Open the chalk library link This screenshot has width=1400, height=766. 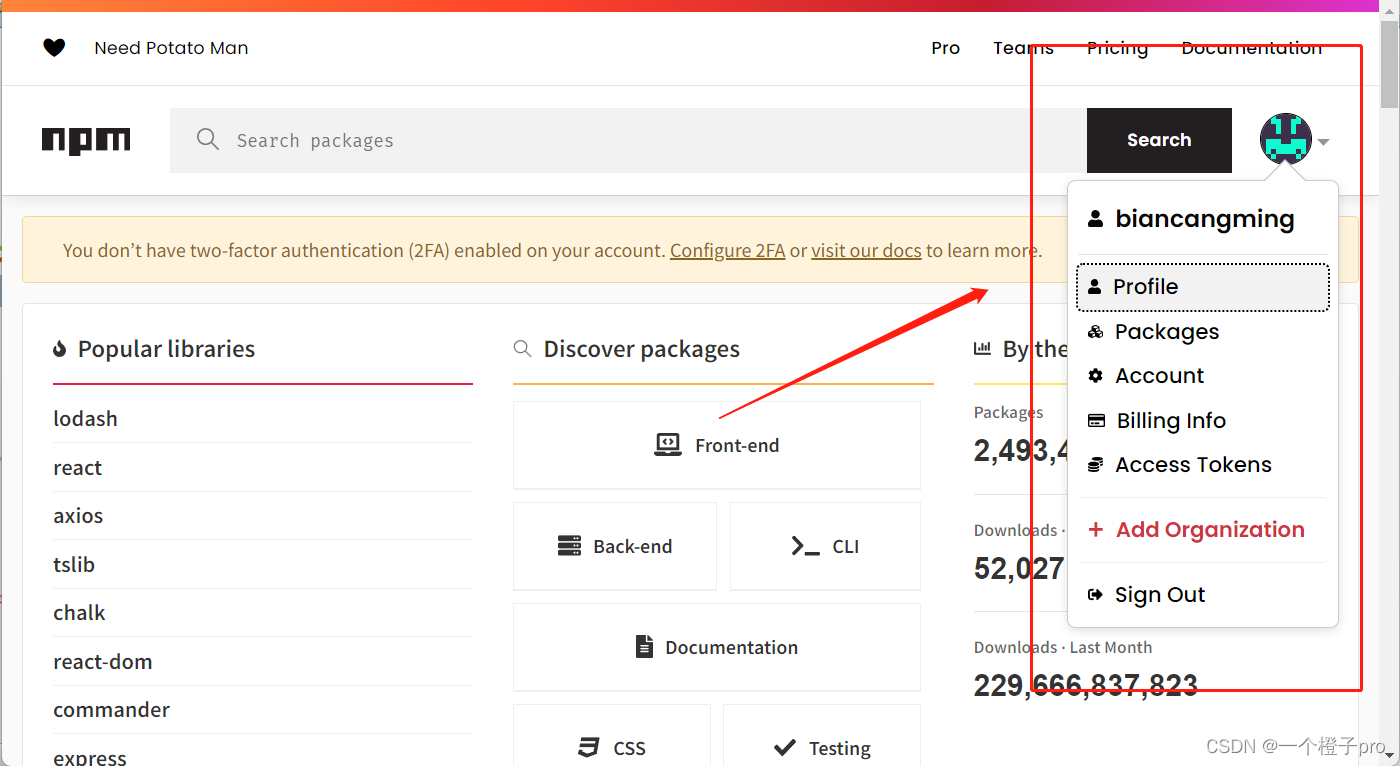79,613
